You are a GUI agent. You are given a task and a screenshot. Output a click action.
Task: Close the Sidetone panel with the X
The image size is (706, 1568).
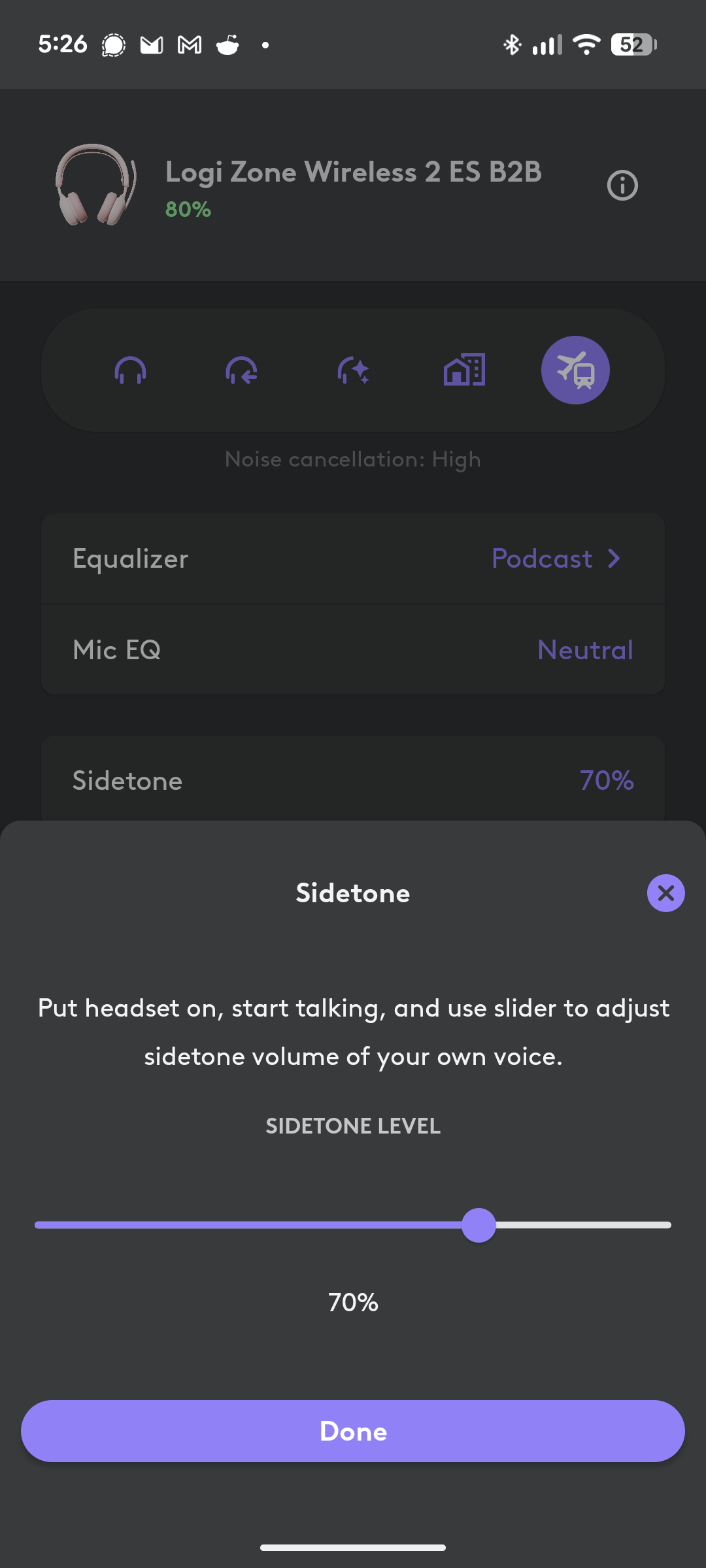pyautogui.click(x=665, y=893)
